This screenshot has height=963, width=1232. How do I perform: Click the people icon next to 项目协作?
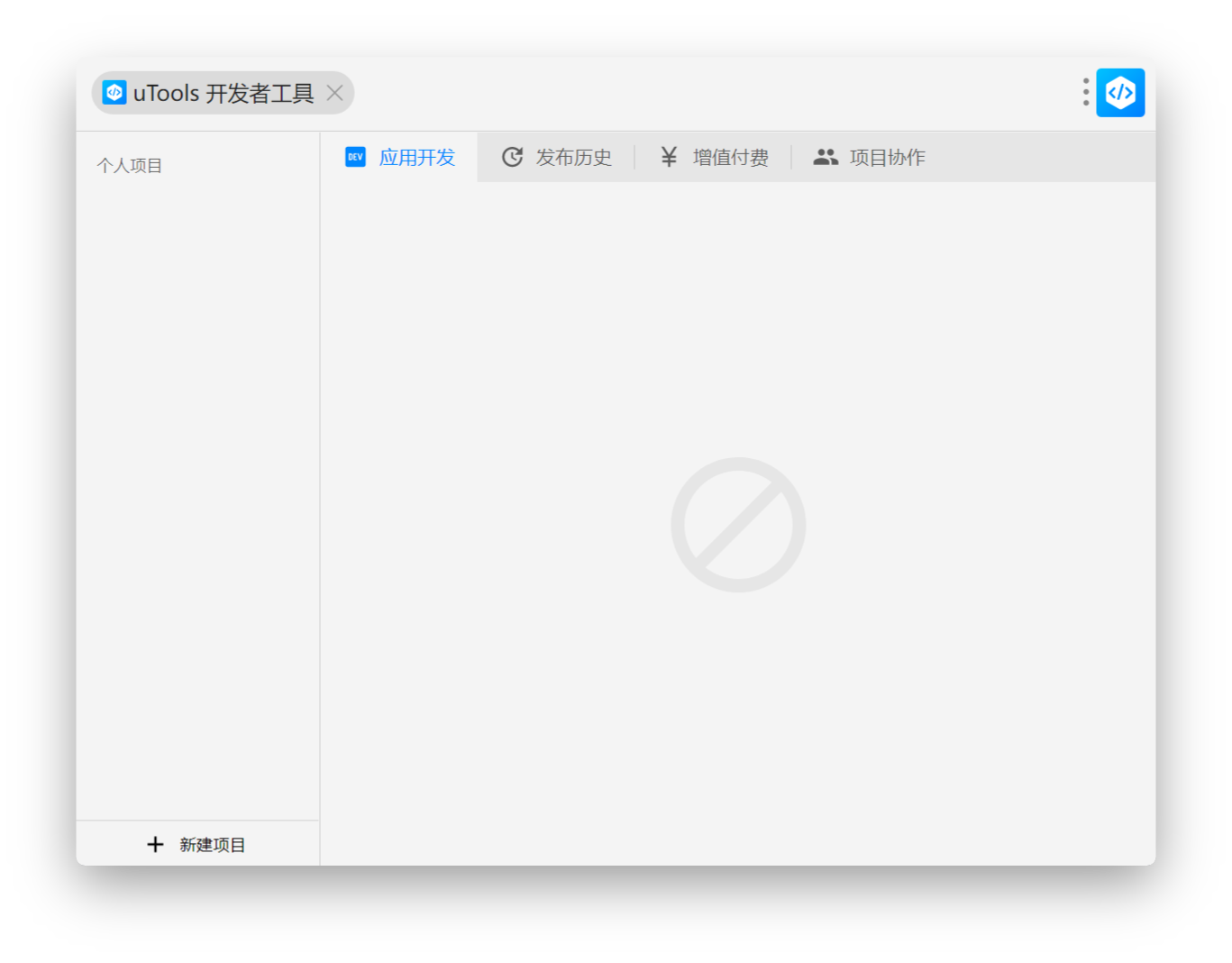[826, 156]
